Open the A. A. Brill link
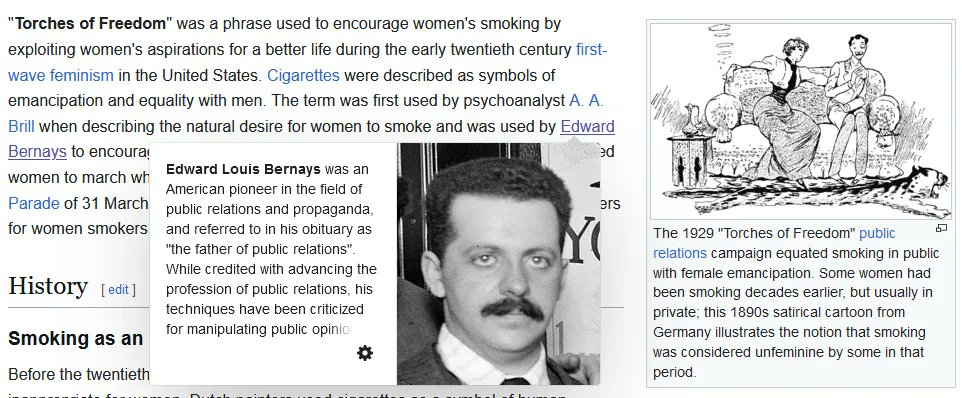Viewport: 962px width, 398px height. point(586,101)
